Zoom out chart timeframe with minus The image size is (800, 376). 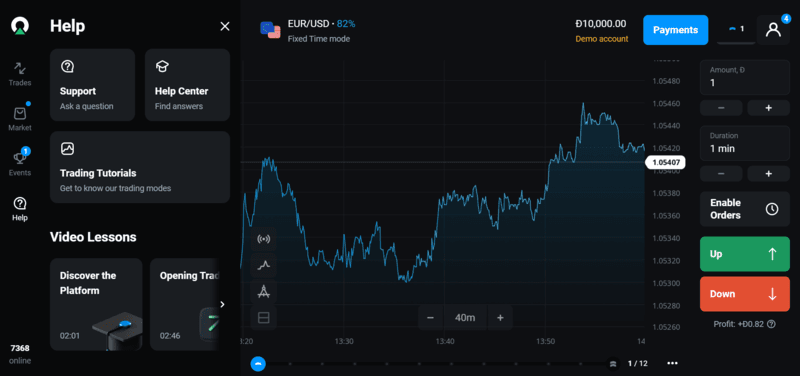coord(430,318)
